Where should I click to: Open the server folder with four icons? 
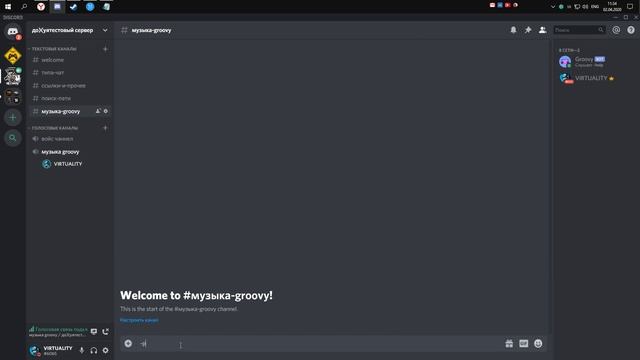click(13, 97)
